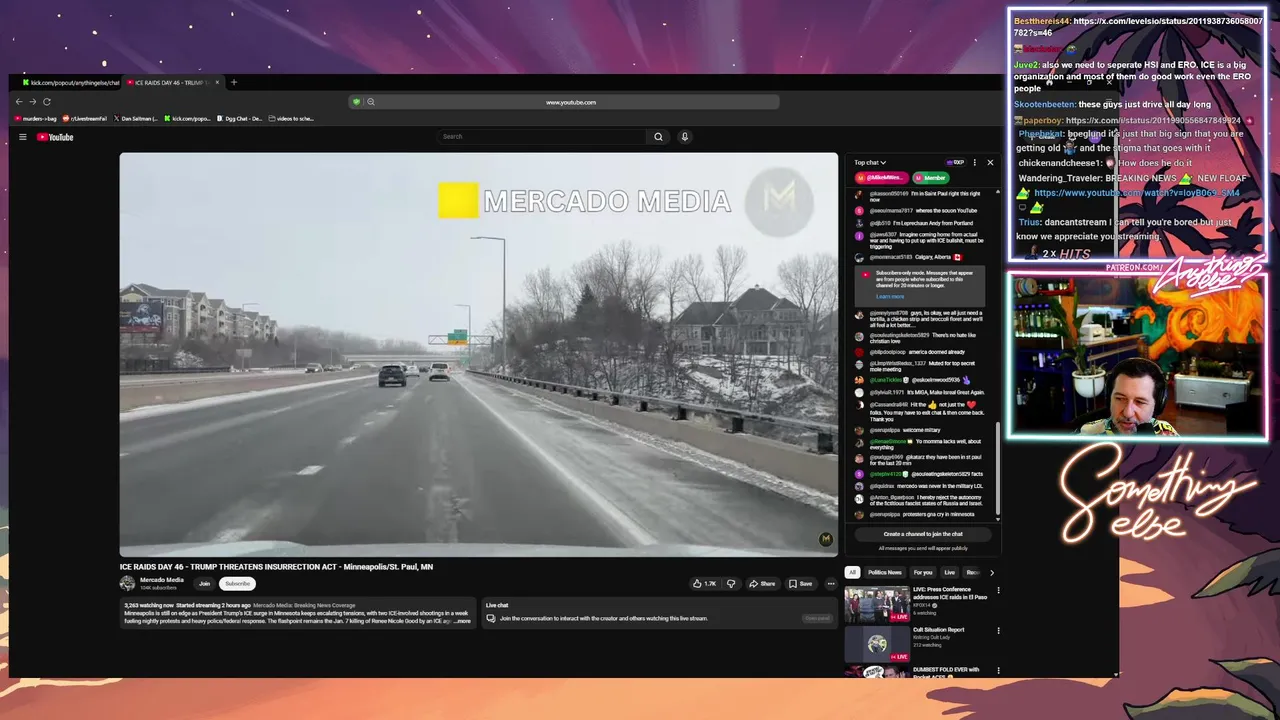The width and height of the screenshot is (1280, 720).
Task: Open Press Conference ICE raids thumbnail
Action: 876,604
